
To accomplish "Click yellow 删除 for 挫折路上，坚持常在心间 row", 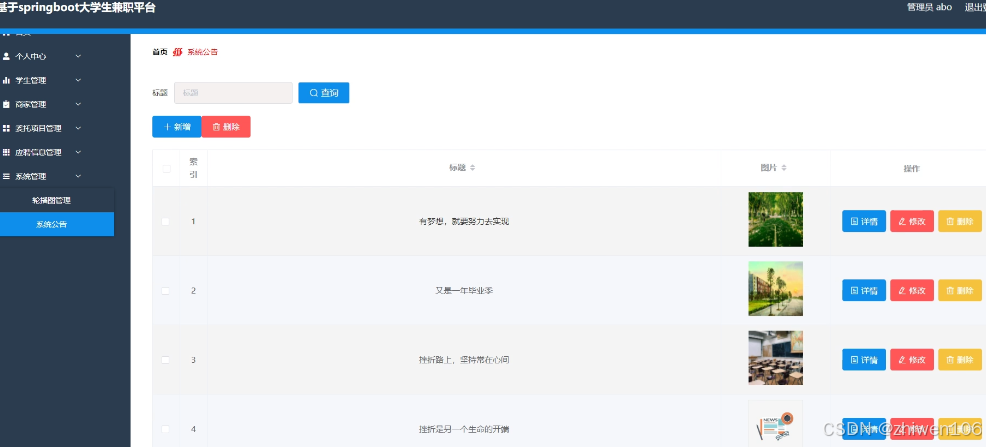I will (x=960, y=360).
